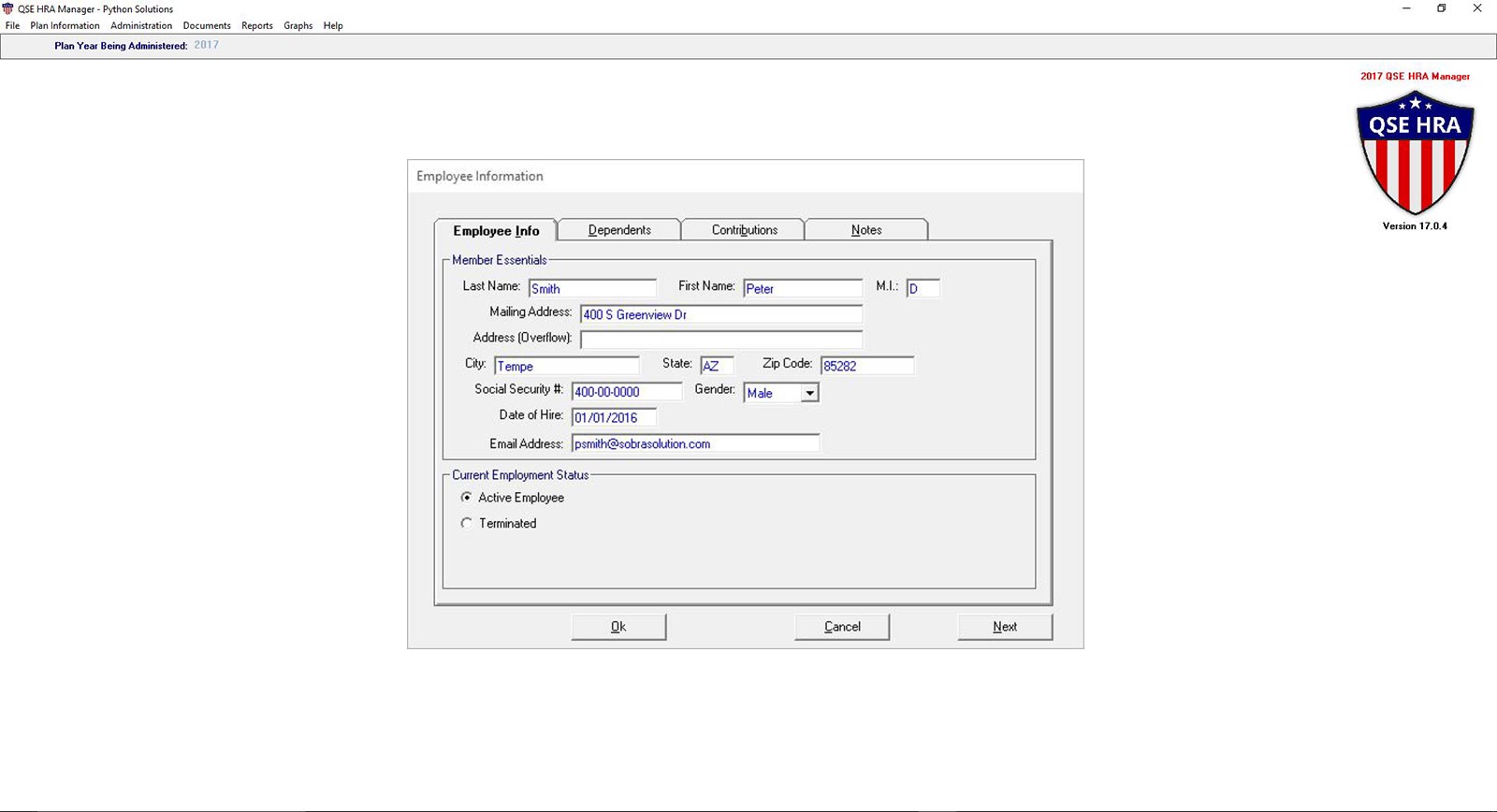Viewport: 1497px width, 812px height.
Task: Expand the Gender dropdown arrow
Action: (809, 393)
